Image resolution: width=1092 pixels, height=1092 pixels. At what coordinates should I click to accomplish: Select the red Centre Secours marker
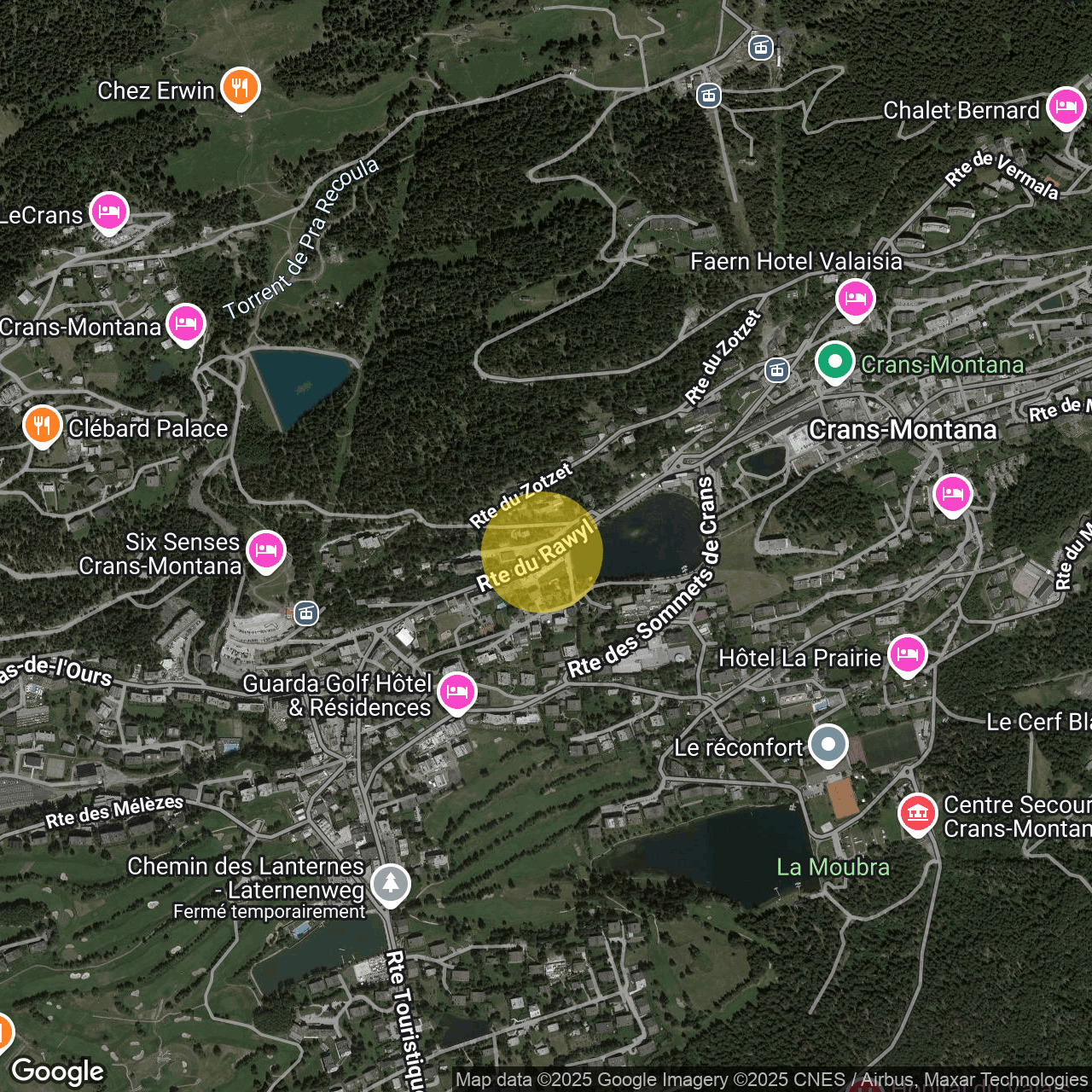[x=917, y=813]
